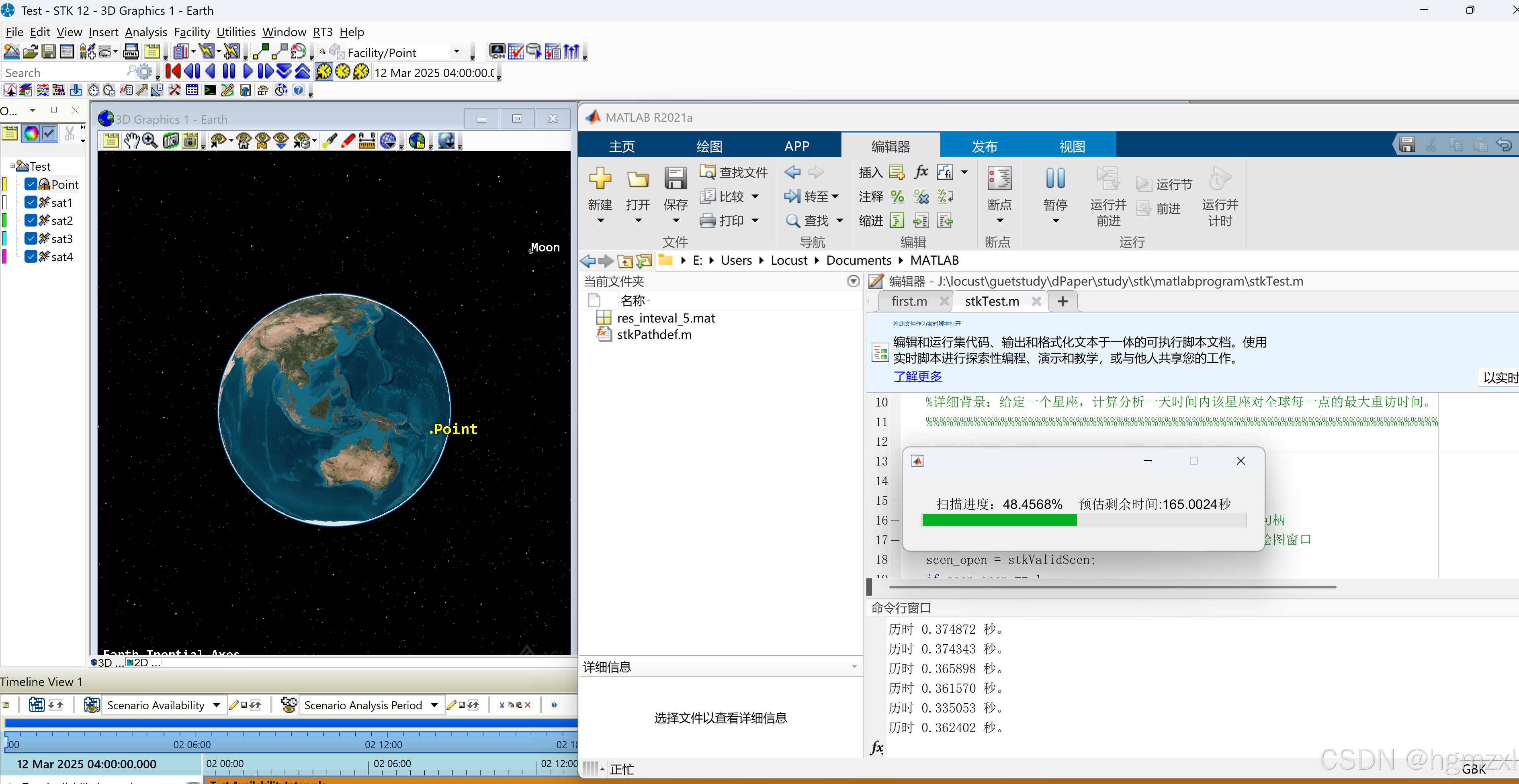Collapse the 详细信息 panel chevron
Screen dimensions: 1519x784
coord(854,667)
